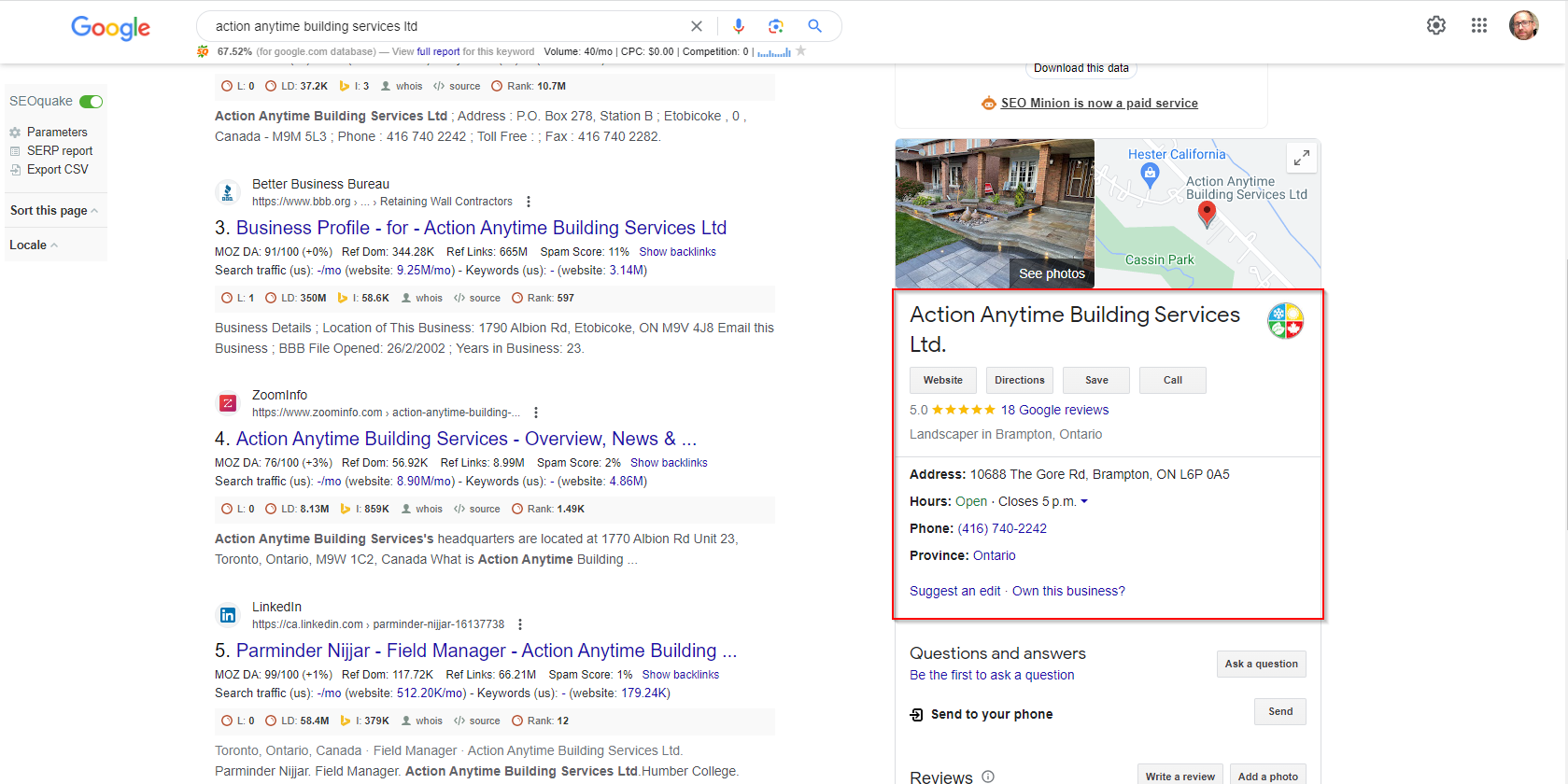This screenshot has width=1568, height=784.
Task: Expand the Sort this page menu
Action: 54,211
